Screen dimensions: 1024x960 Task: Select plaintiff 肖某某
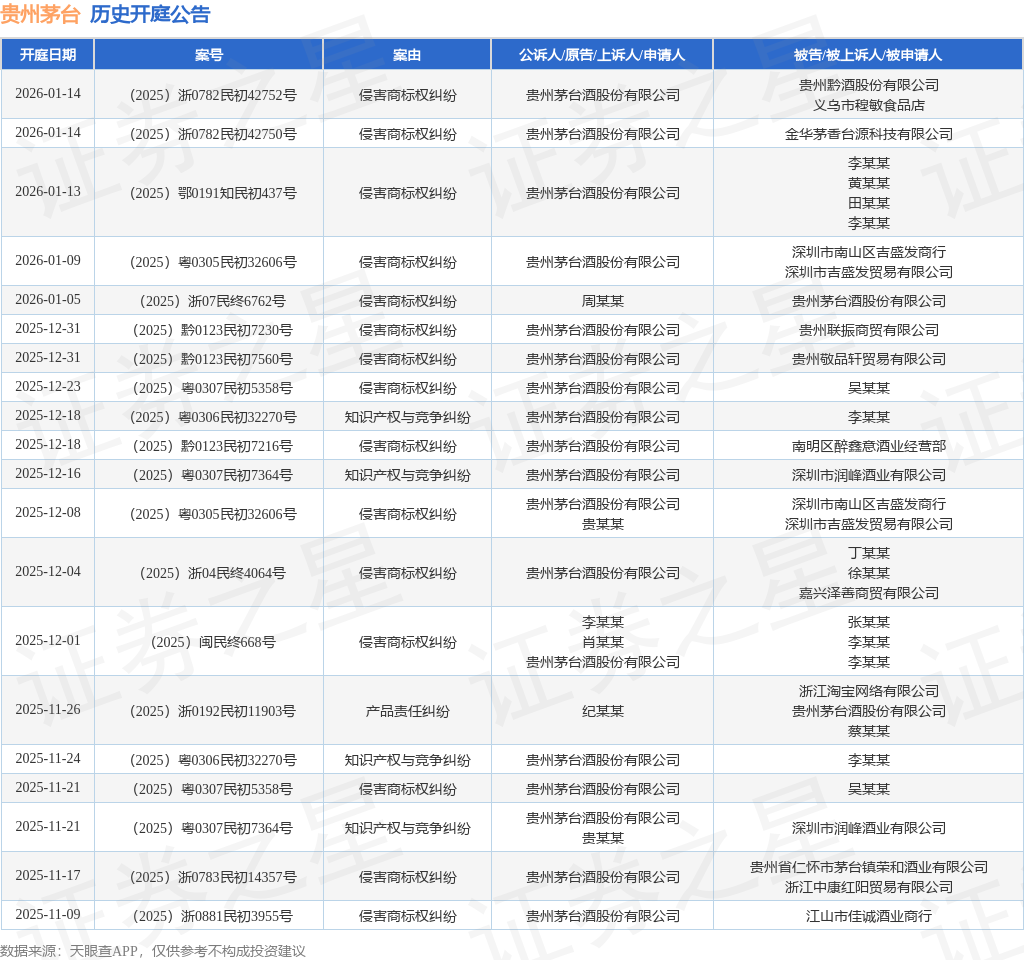(x=603, y=643)
